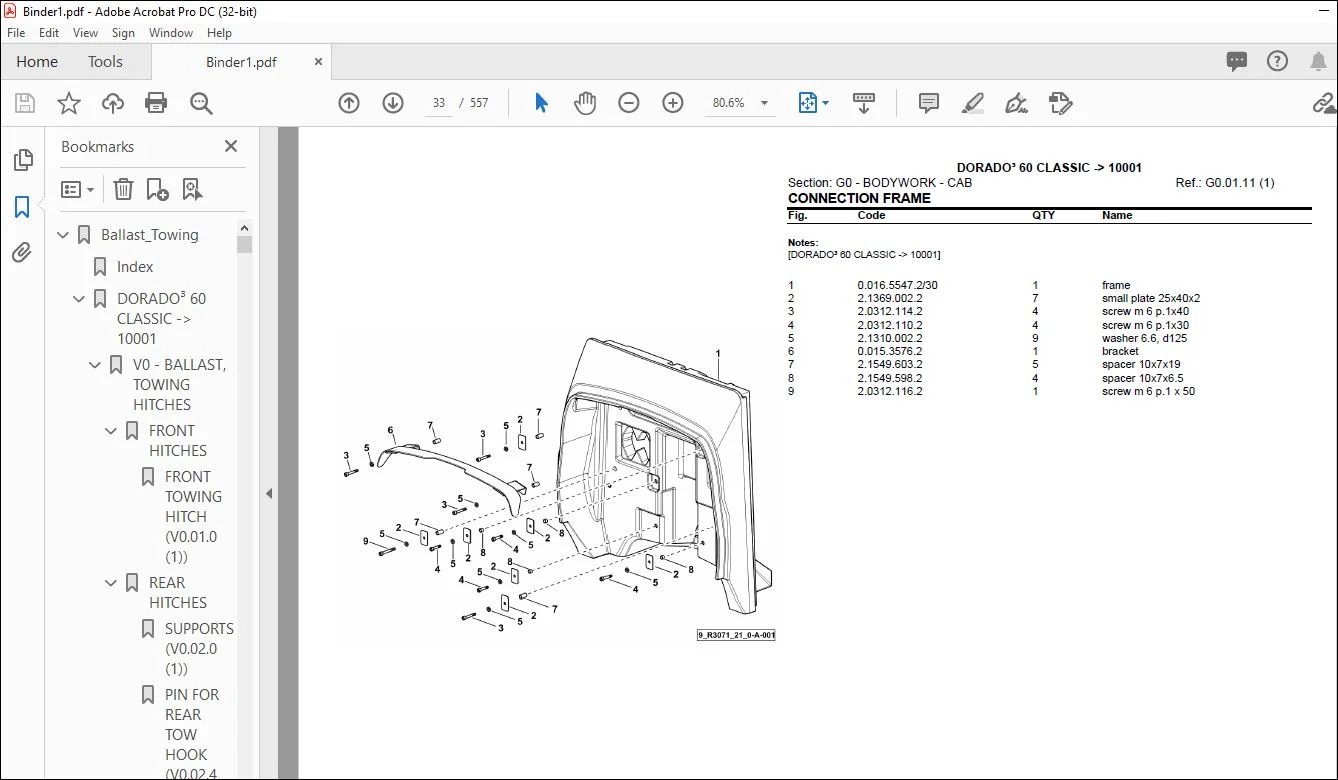Click the Ref.: G0.01.11 (1) text
1338x780 pixels.
coord(1225,183)
